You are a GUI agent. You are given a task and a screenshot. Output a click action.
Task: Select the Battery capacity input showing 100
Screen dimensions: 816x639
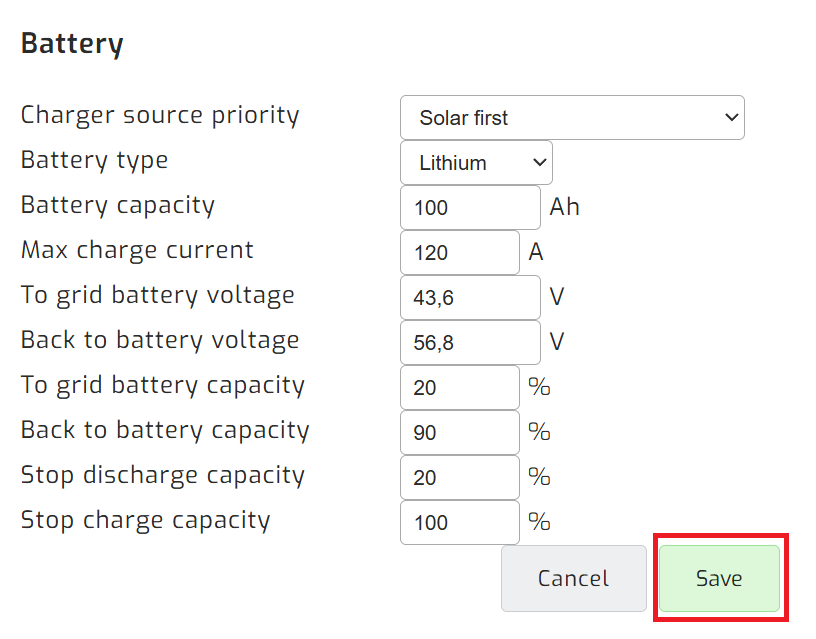coord(469,207)
